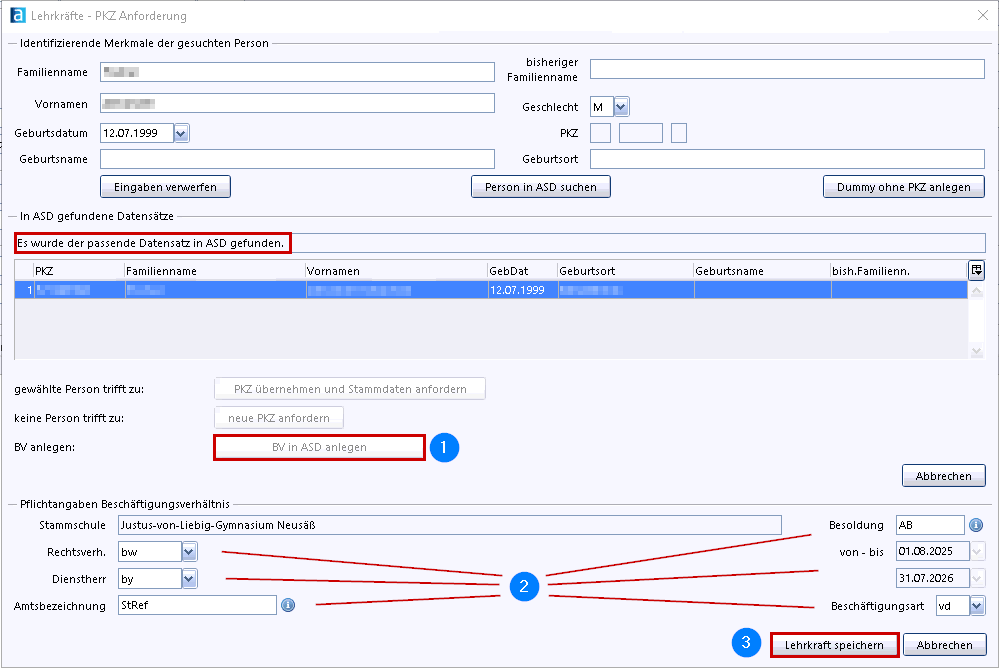Expand the Geschlecht dropdown
999x669 pixels.
tap(621, 107)
